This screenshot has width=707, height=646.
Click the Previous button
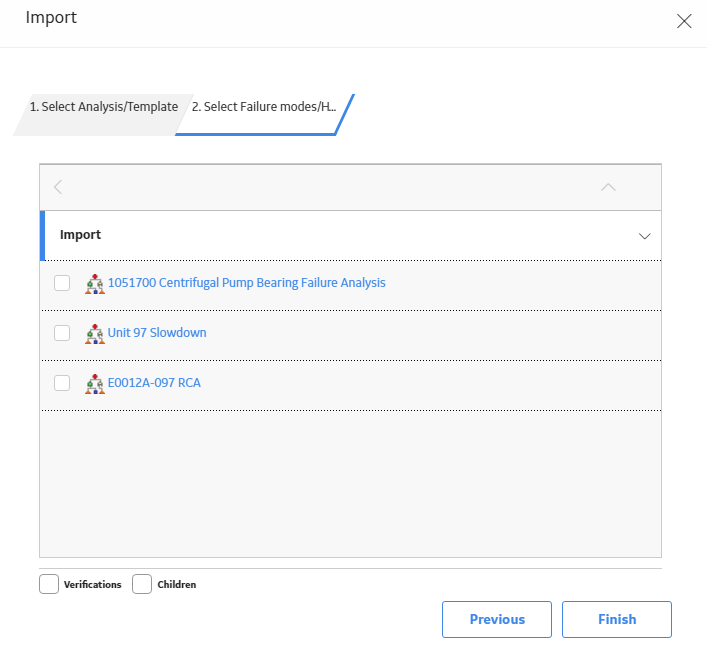coord(497,619)
